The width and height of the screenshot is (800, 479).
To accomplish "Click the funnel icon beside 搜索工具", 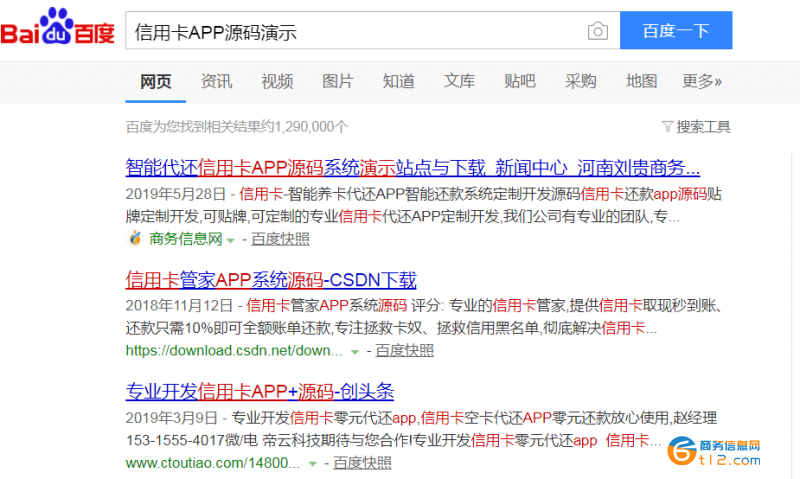I will pos(667,127).
